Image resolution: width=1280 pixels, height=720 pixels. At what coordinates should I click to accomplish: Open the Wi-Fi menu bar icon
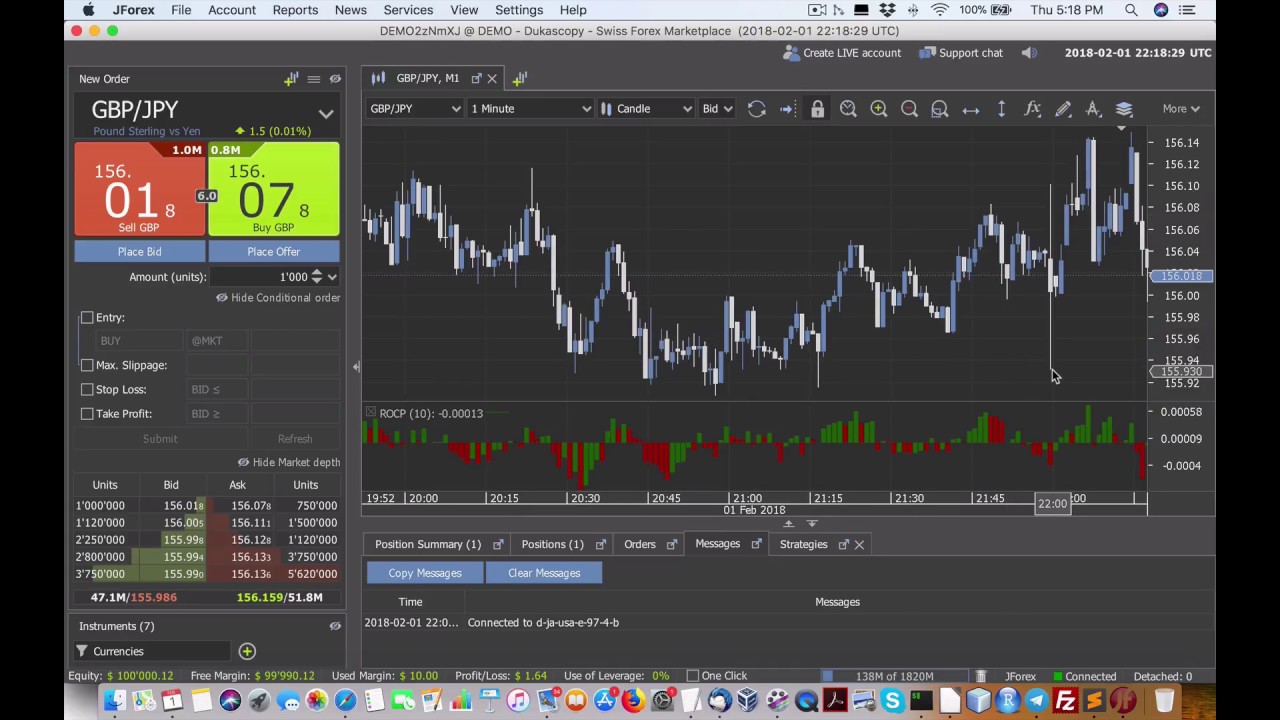point(939,10)
